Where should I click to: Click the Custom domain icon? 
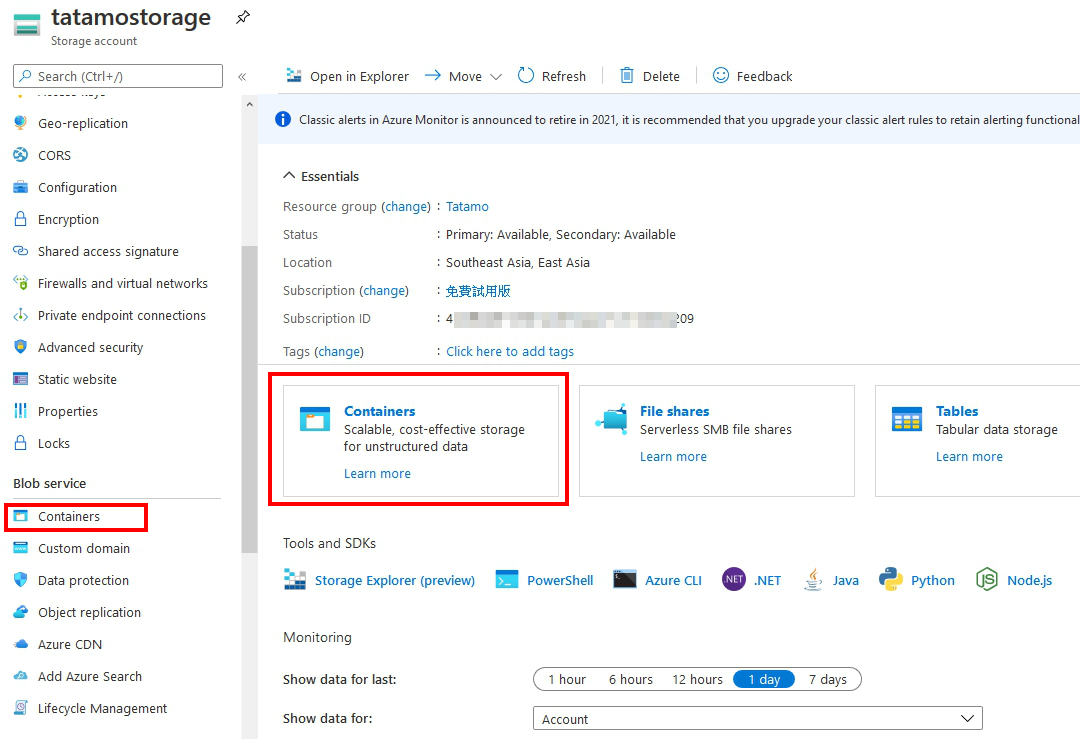point(21,548)
